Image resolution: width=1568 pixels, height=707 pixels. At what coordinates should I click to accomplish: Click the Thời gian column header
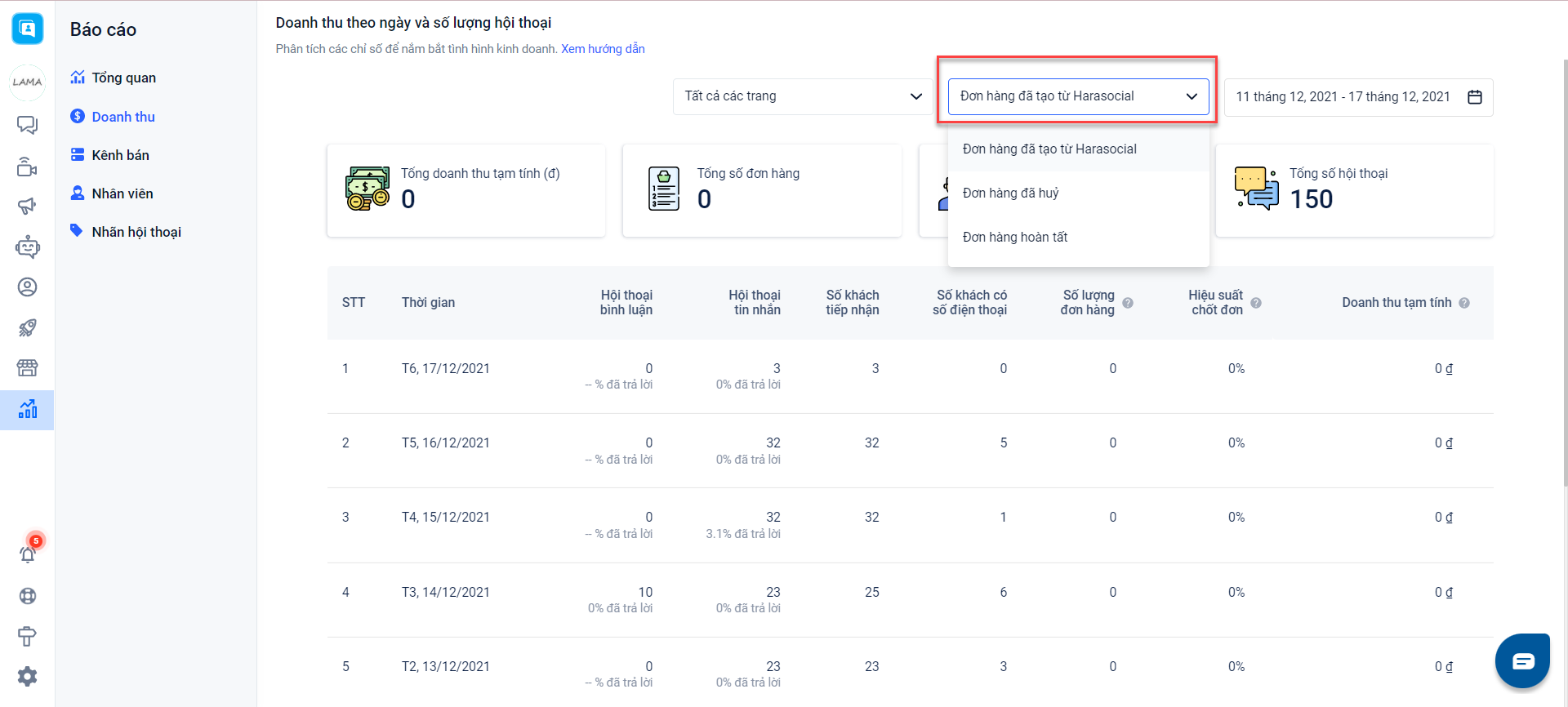[x=428, y=303]
